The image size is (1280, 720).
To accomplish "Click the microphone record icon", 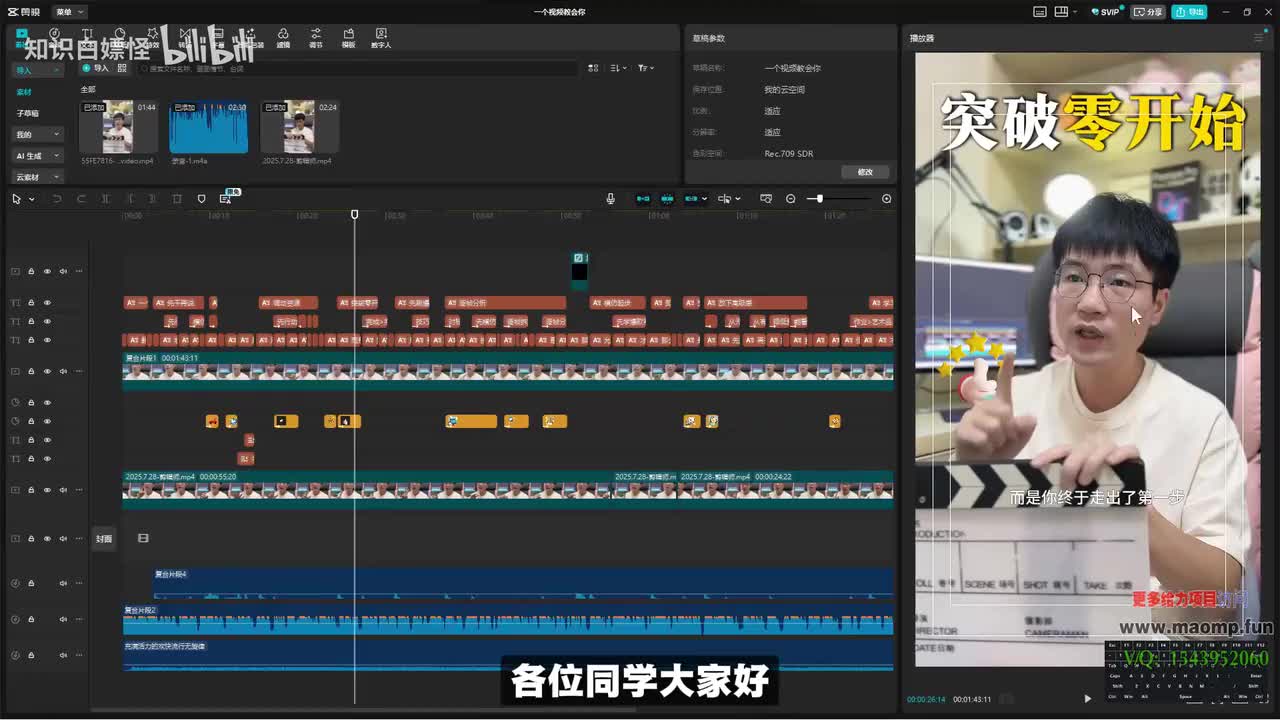I will 610,199.
